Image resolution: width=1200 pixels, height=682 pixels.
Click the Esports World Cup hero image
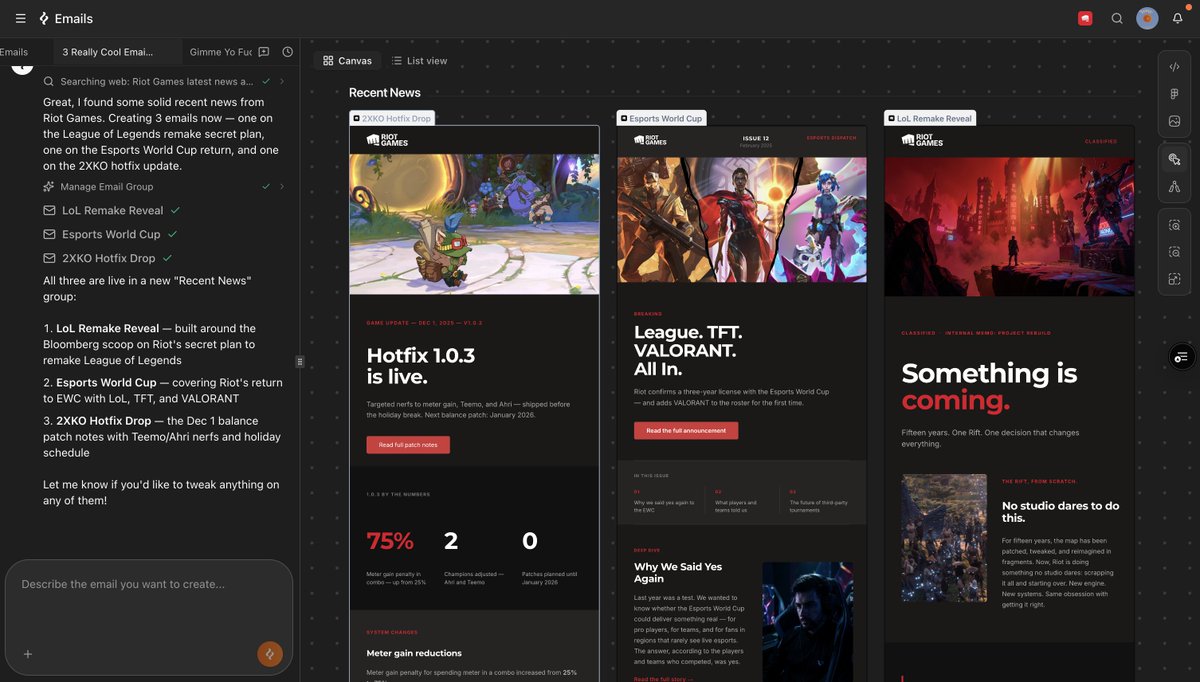point(742,219)
